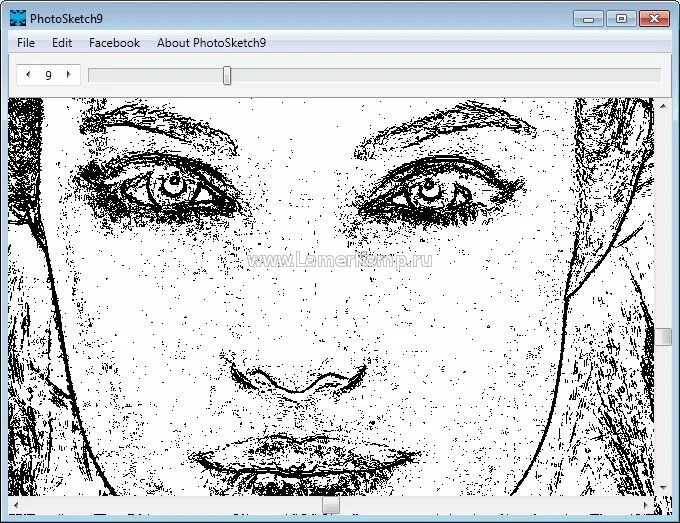
Task: Click the horizontal scrollbar left arrow
Action: click(x=16, y=505)
